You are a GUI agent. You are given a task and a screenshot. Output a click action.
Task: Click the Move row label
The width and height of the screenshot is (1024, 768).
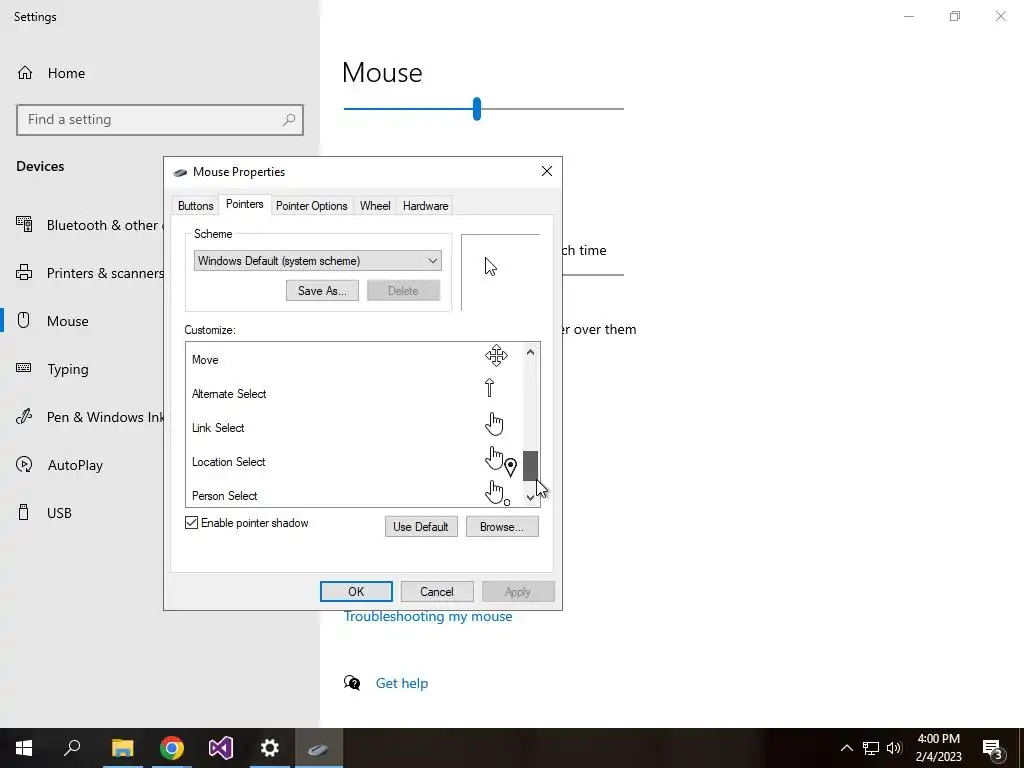205,360
